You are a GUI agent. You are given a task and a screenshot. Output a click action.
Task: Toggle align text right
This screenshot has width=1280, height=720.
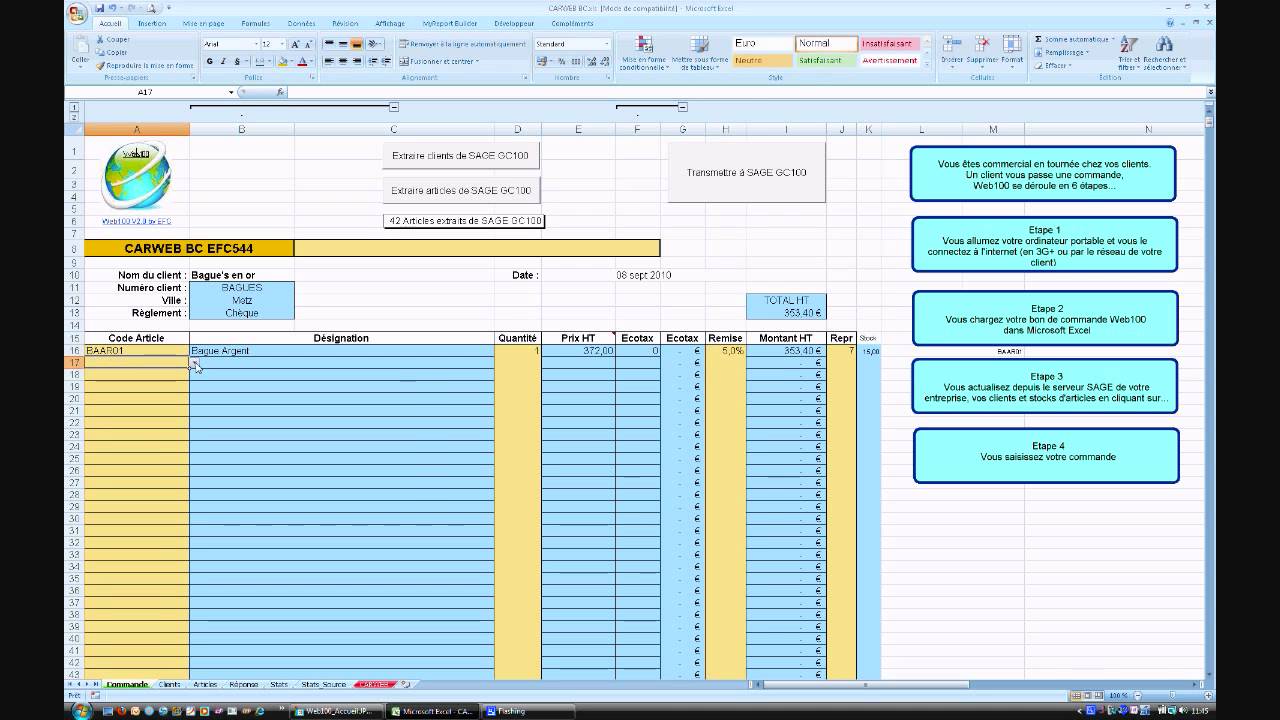[x=357, y=61]
